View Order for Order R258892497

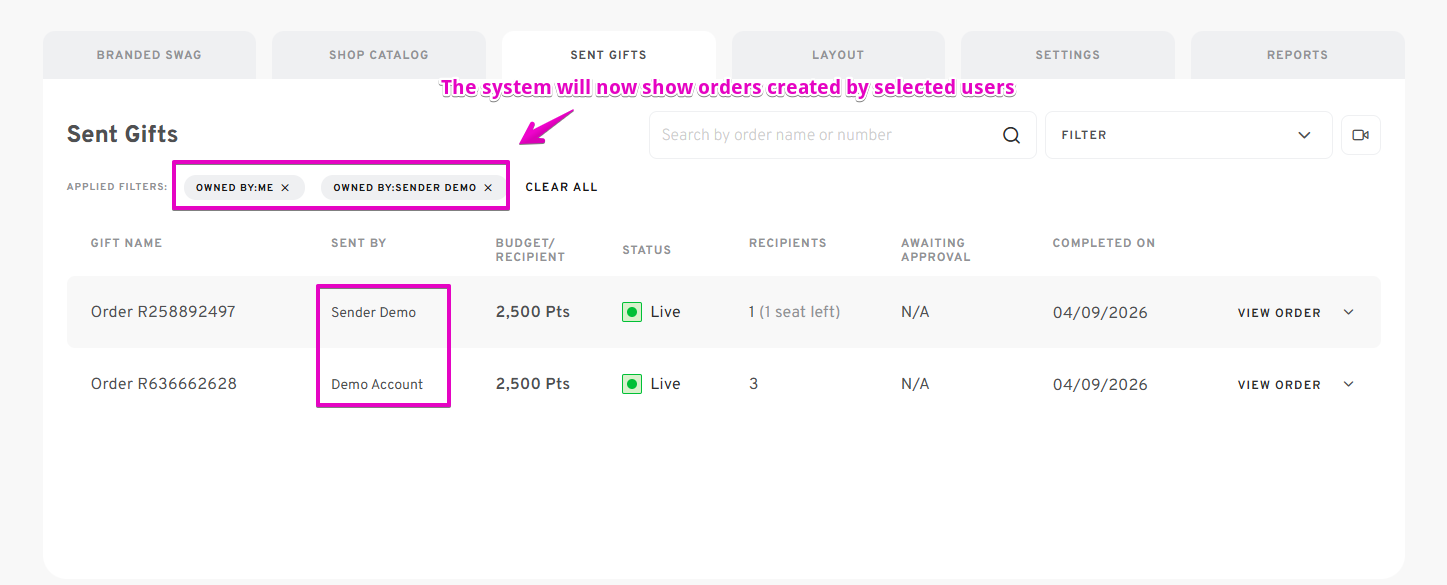pos(1279,313)
